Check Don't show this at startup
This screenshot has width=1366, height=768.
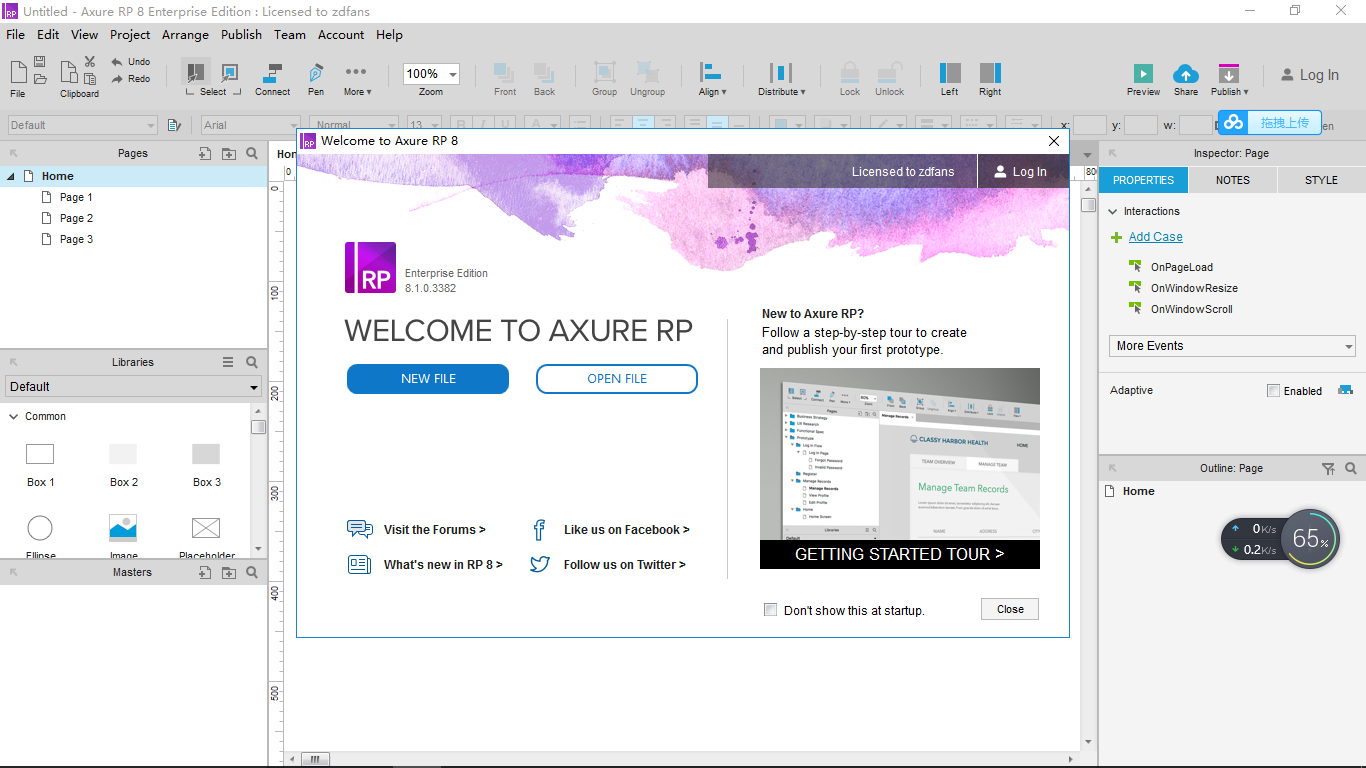pos(770,609)
